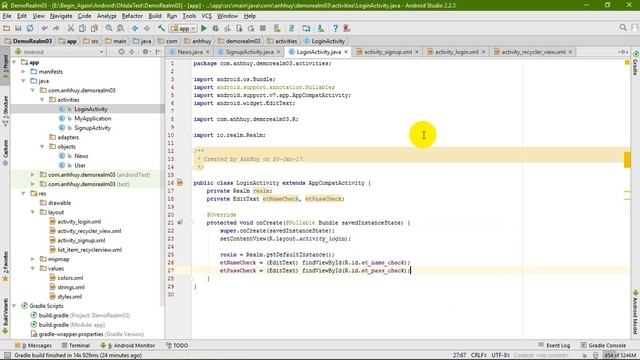Click the Stop toolbar icon
The width and height of the screenshot is (640, 360).
[x=263, y=28]
